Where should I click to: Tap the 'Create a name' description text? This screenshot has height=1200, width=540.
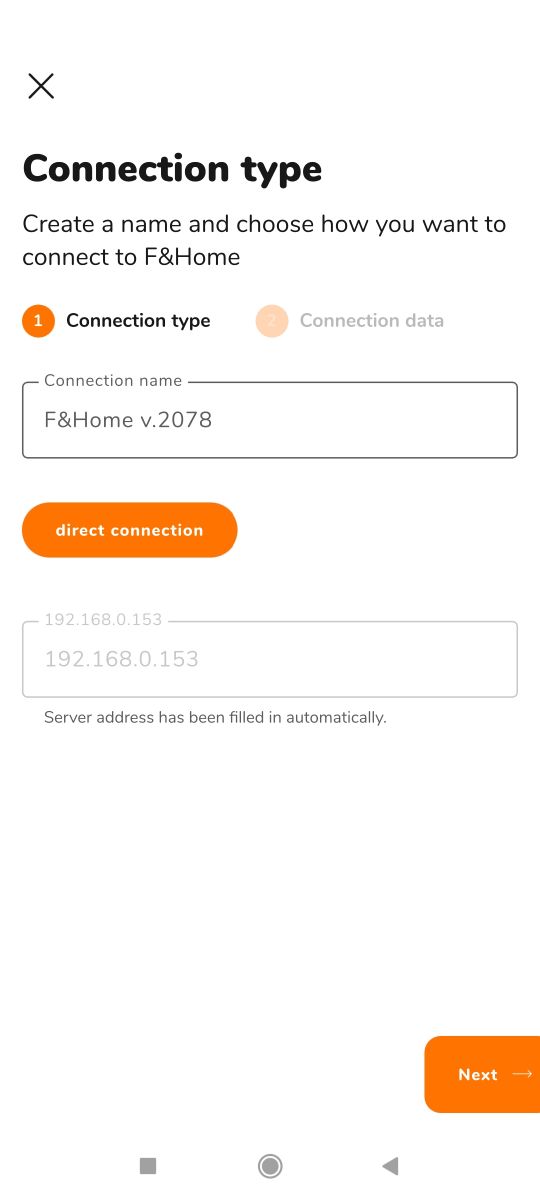point(264,240)
